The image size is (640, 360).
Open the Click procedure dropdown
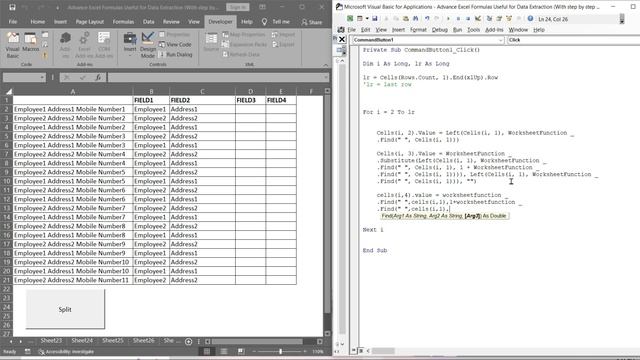pyautogui.click(x=573, y=40)
